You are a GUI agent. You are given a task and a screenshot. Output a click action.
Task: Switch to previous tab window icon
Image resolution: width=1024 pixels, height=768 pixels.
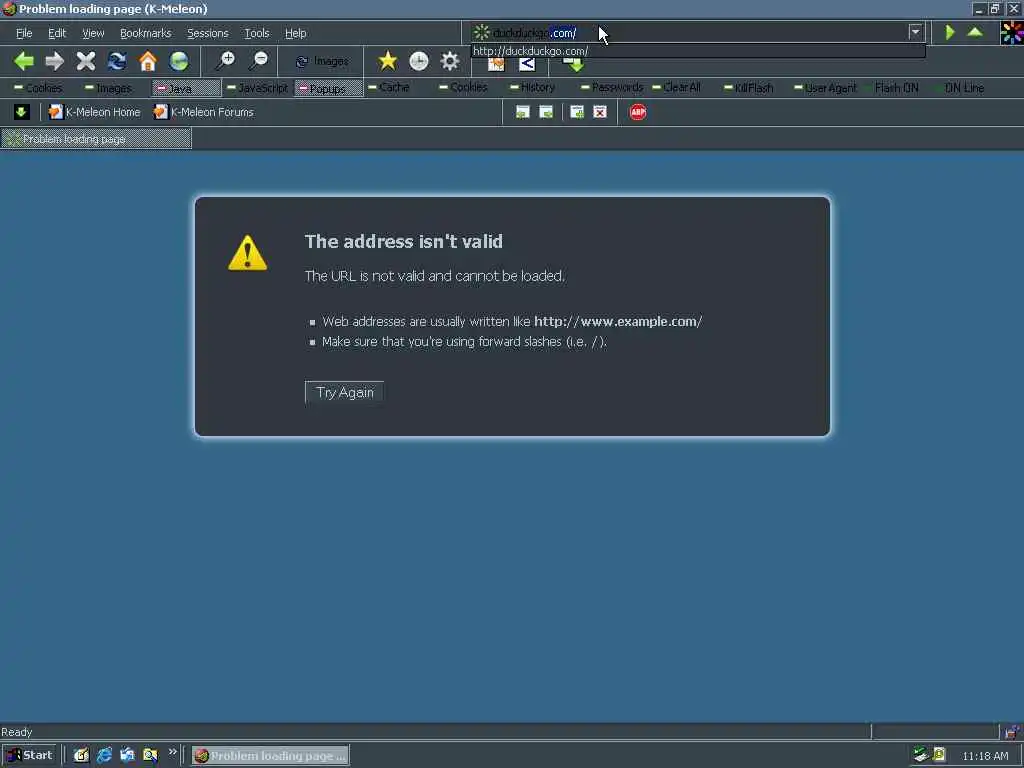pyautogui.click(x=522, y=112)
